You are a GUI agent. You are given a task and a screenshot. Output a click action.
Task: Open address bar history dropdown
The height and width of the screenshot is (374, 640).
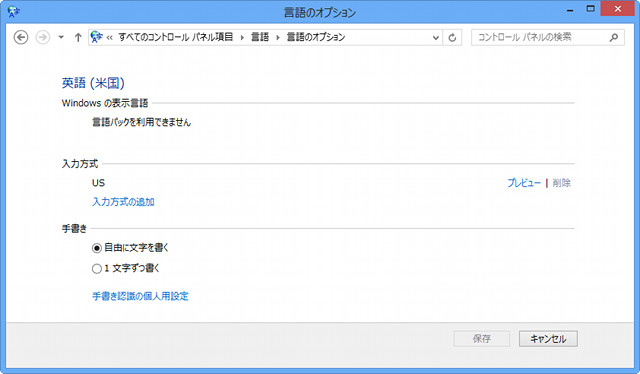tap(436, 38)
